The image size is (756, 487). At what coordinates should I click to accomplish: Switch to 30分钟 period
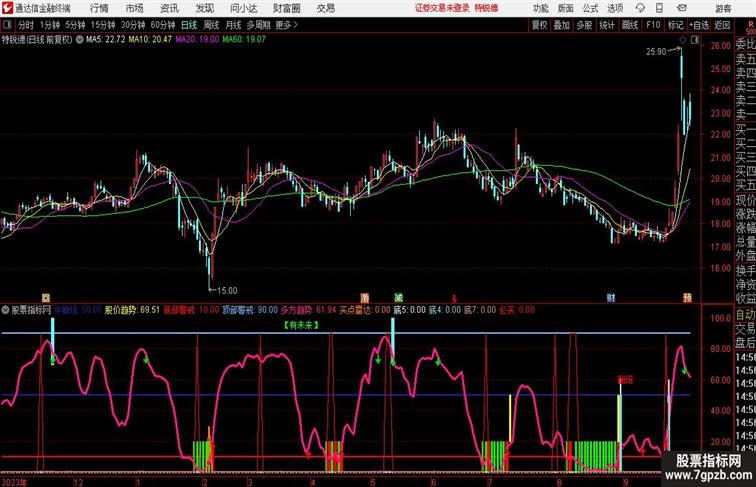[x=133, y=25]
